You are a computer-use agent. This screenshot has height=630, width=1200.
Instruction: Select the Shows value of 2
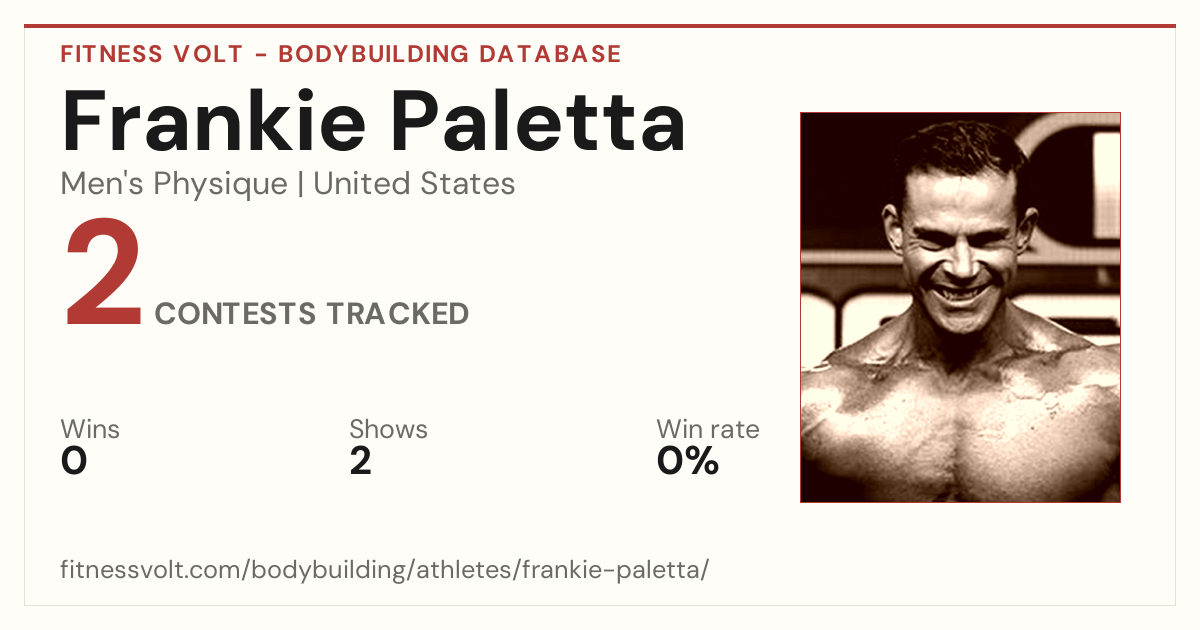[x=361, y=461]
